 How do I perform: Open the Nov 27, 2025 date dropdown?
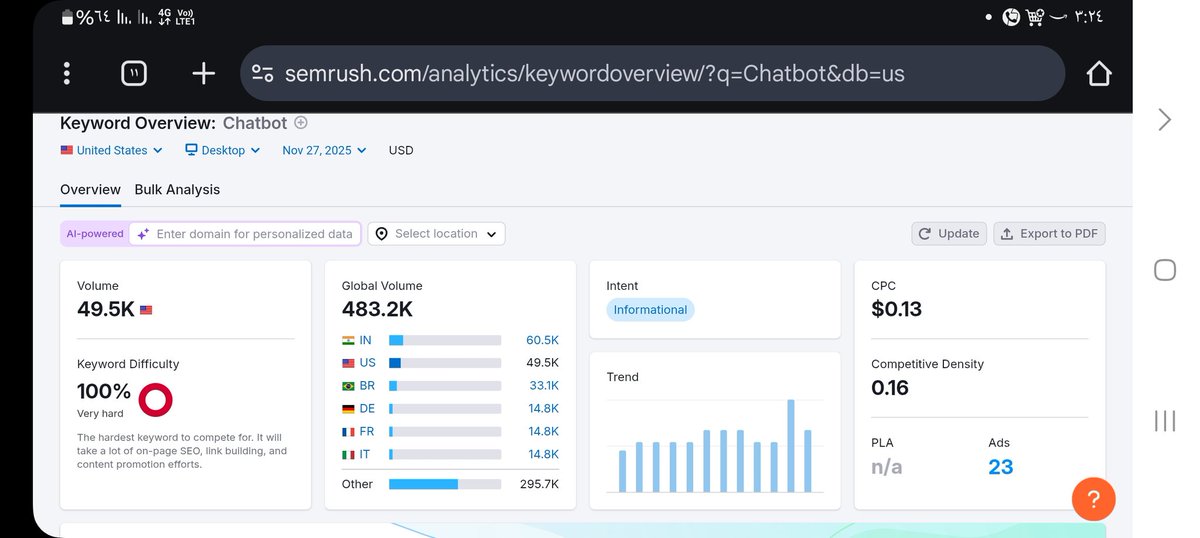(x=324, y=150)
